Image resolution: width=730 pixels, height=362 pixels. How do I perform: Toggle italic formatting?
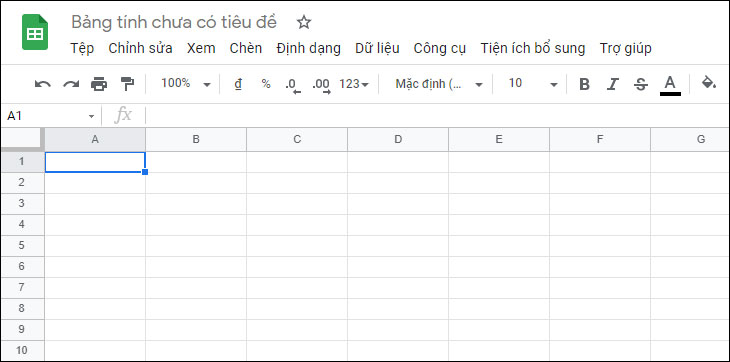[x=613, y=84]
